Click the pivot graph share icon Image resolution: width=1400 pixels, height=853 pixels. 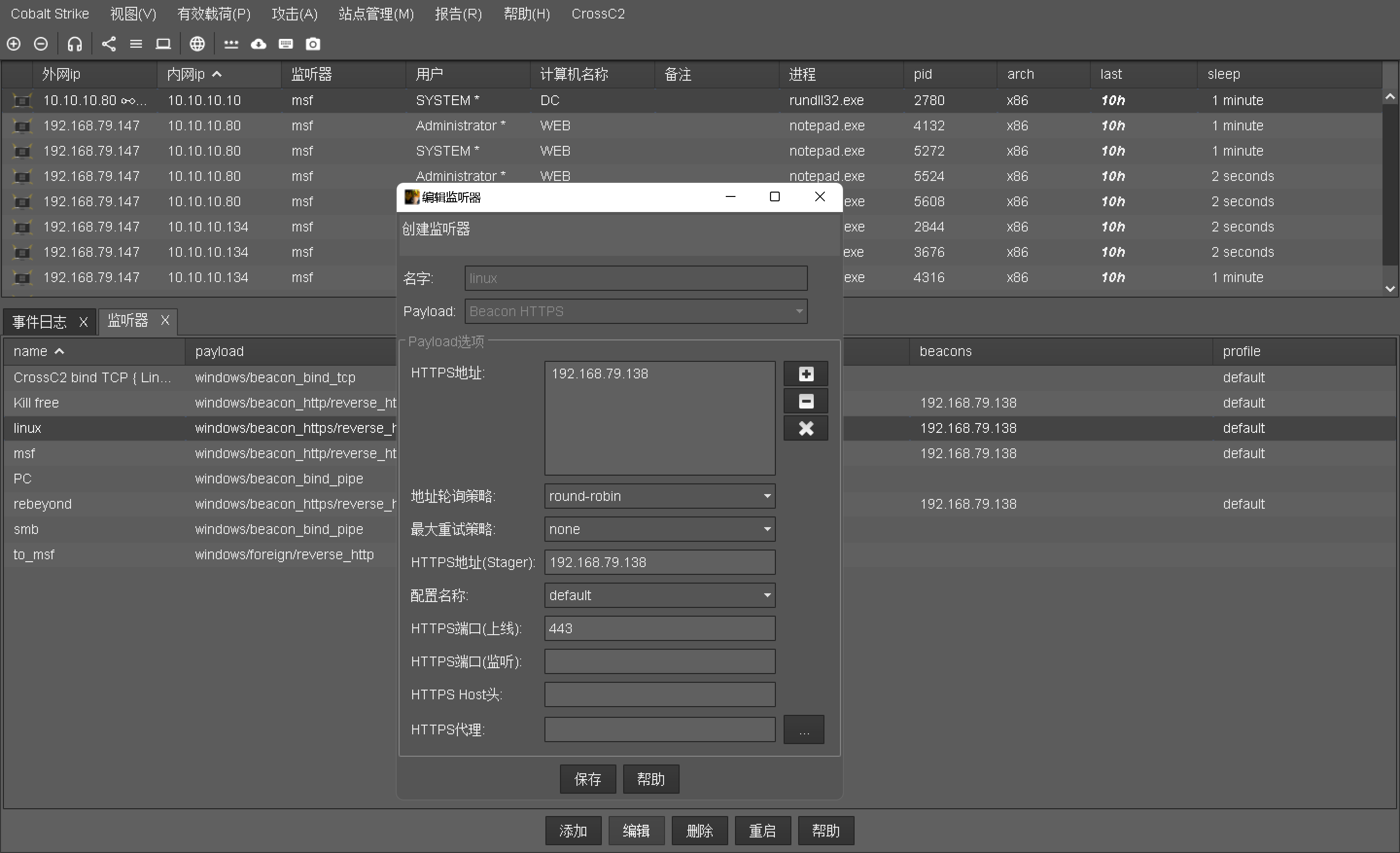[x=108, y=44]
